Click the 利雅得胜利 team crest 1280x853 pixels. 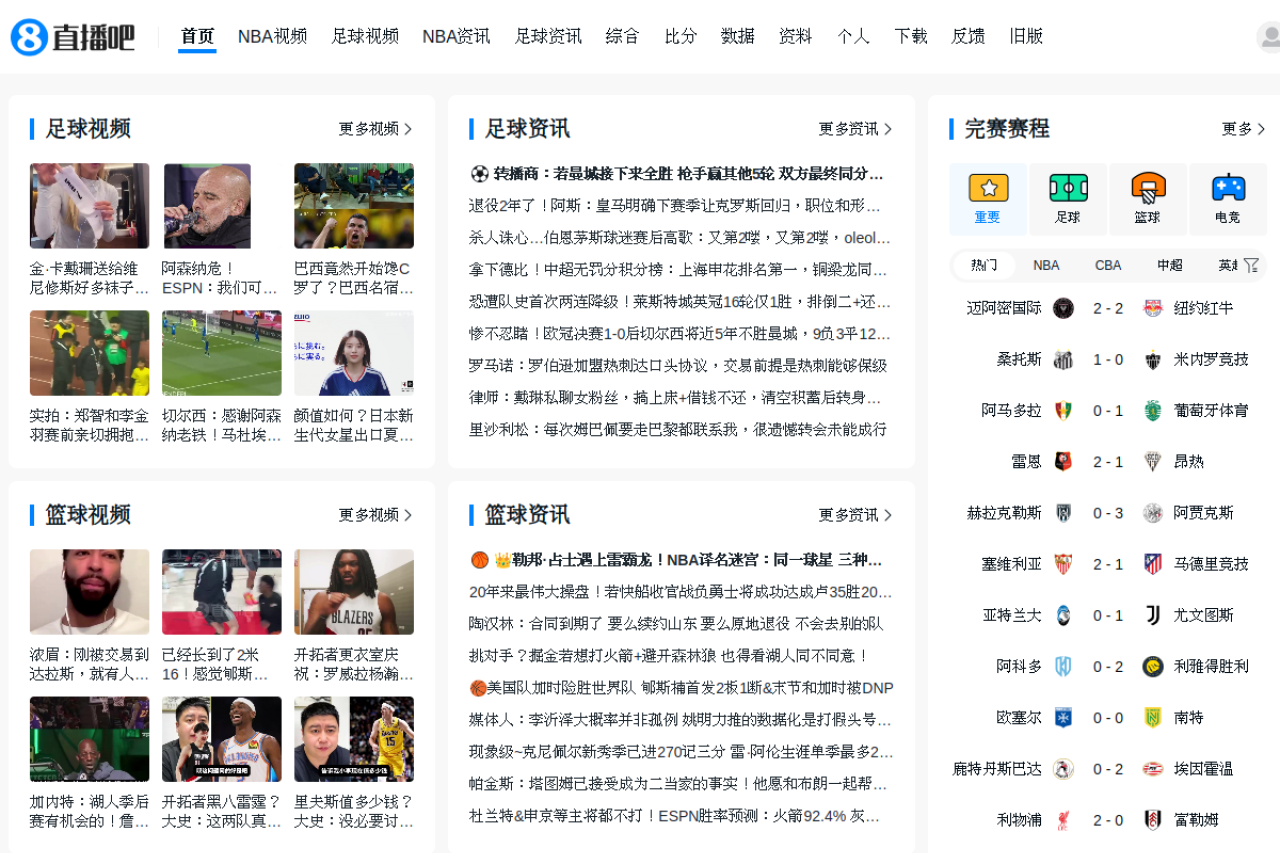pos(1153,666)
